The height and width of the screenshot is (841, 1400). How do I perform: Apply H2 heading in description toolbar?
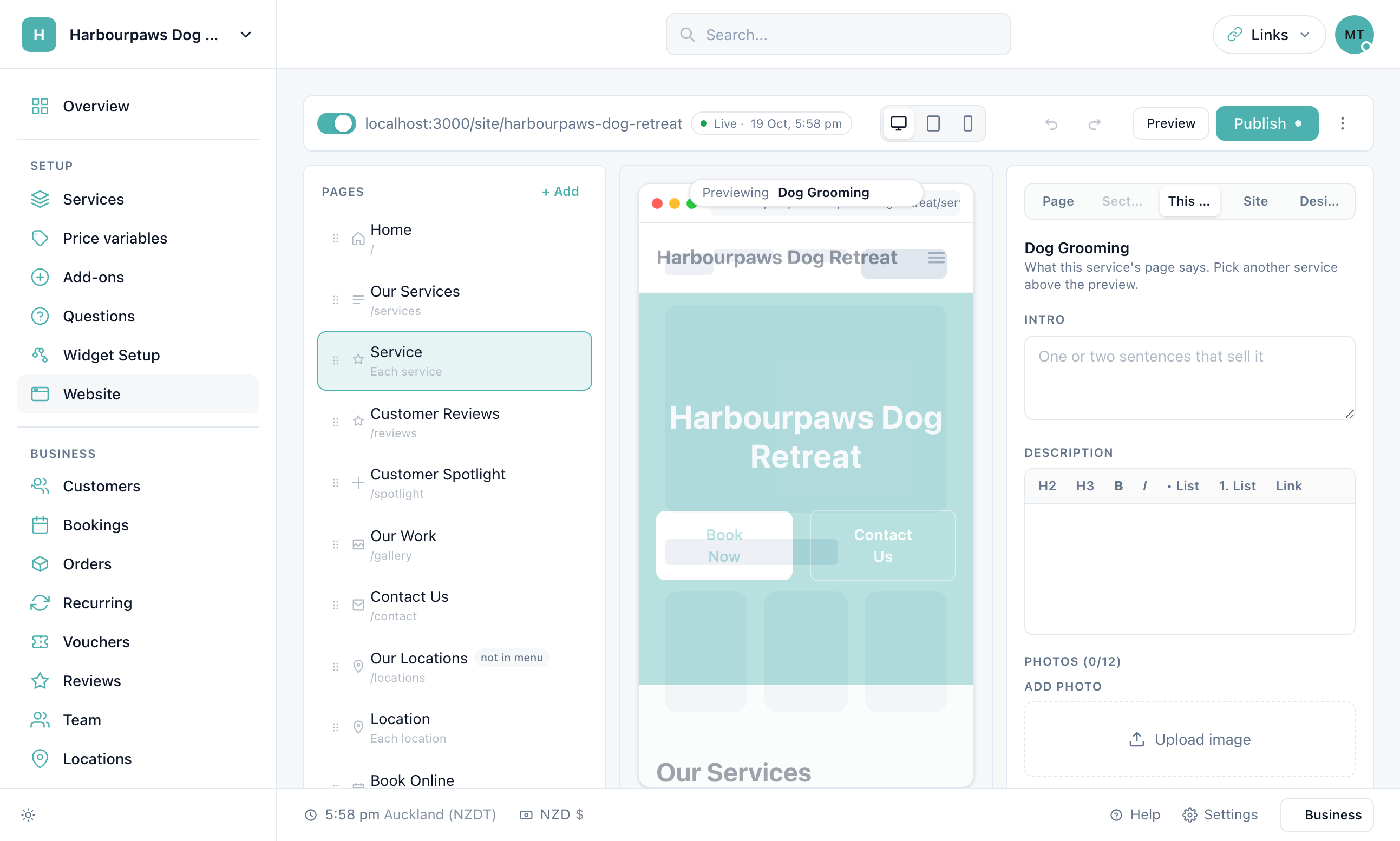coord(1047,485)
